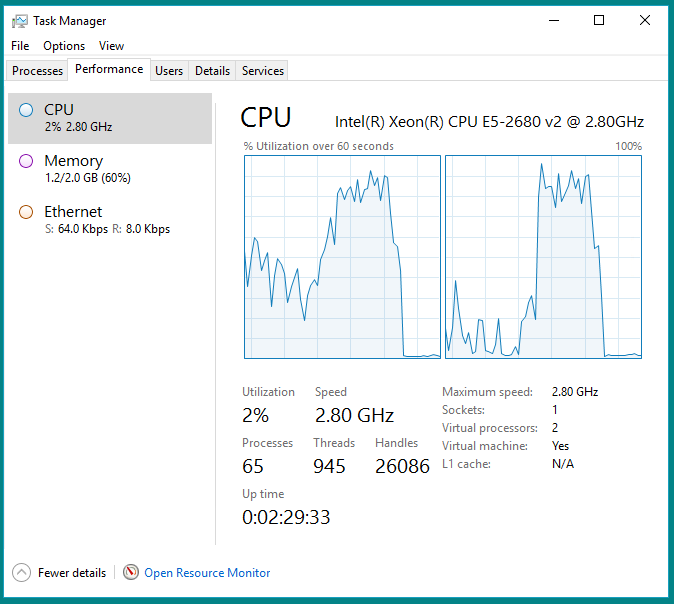
Task: Select the Performance tab
Action: [109, 69]
